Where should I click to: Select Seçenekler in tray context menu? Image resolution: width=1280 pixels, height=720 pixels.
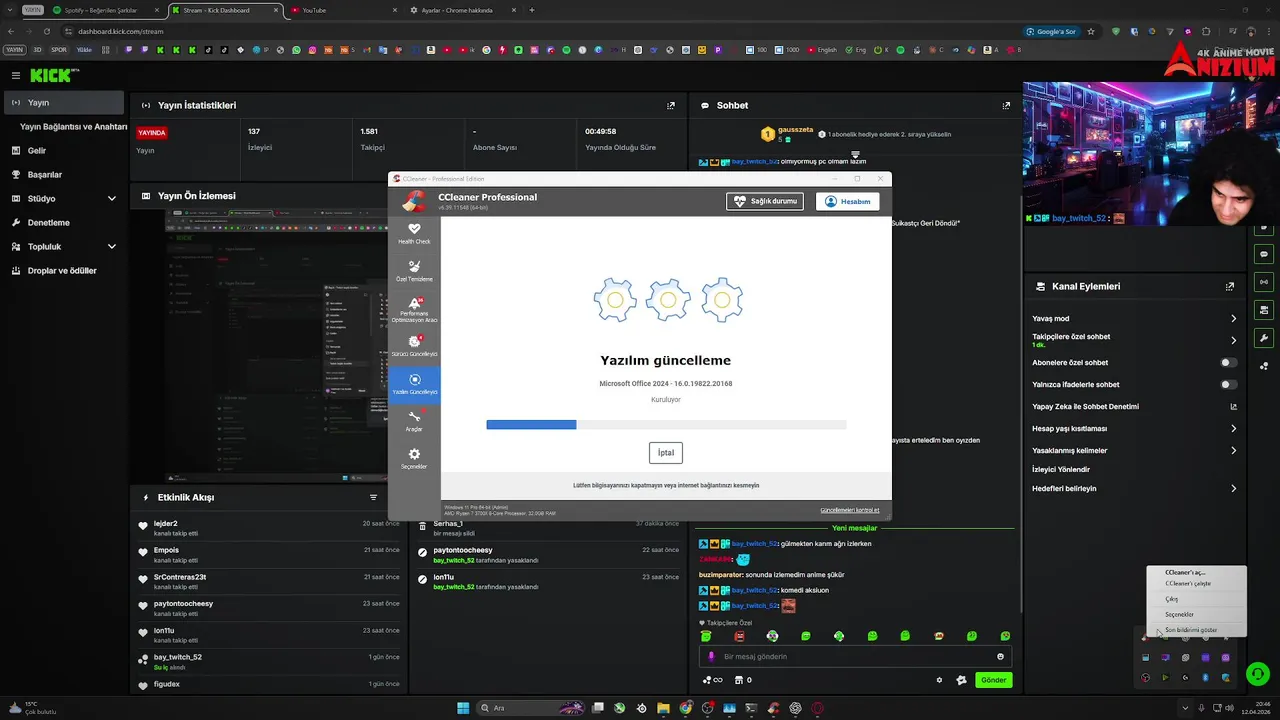[1196, 615]
